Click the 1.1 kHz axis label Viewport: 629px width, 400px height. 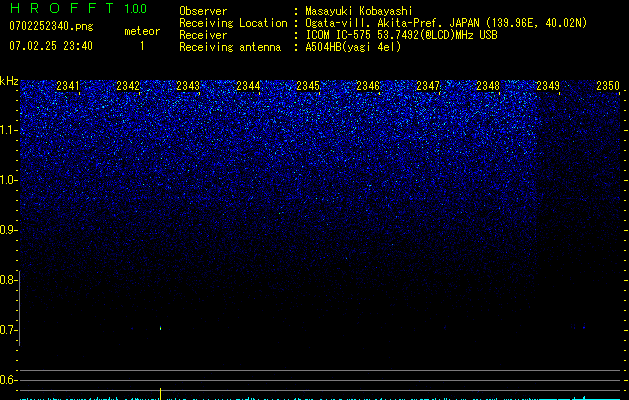(8, 130)
